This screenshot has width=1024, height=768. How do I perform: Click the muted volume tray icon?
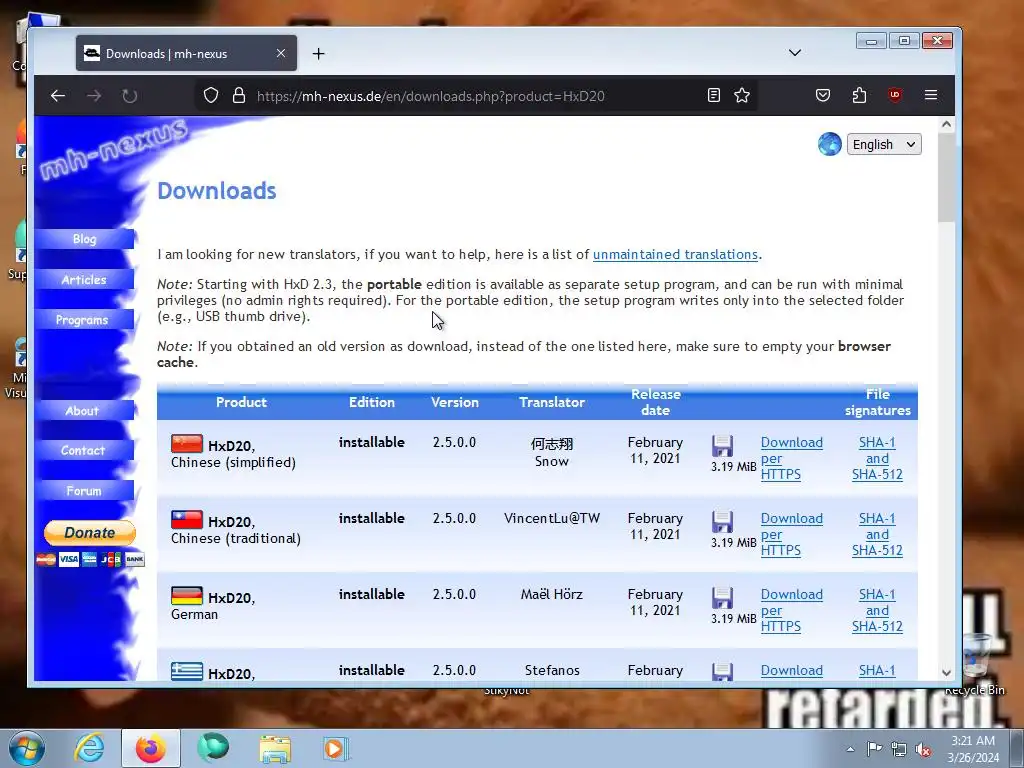(x=923, y=750)
